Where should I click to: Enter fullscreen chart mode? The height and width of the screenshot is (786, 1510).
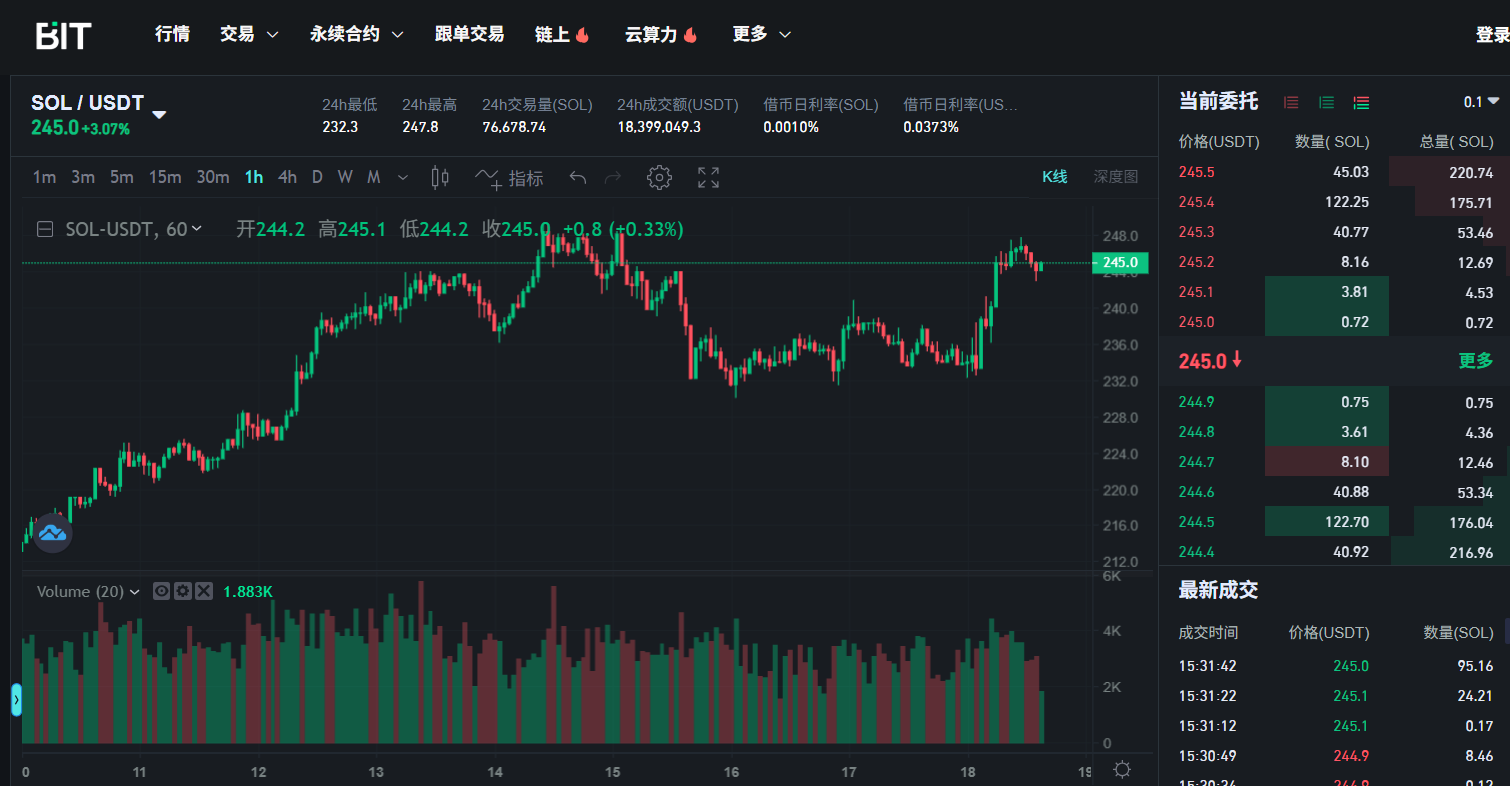pos(708,178)
